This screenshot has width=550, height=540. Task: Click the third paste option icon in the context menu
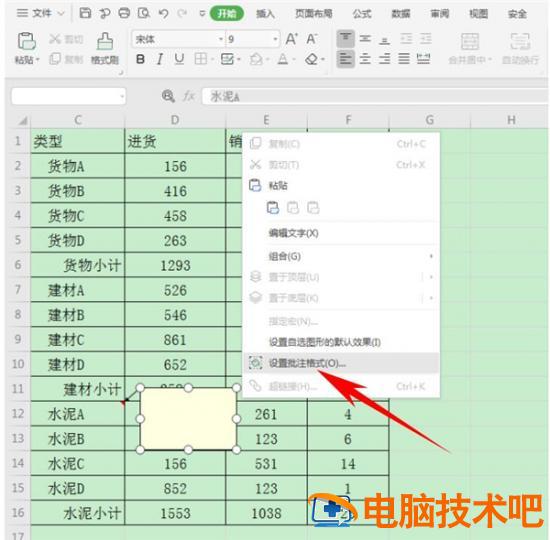tap(313, 208)
